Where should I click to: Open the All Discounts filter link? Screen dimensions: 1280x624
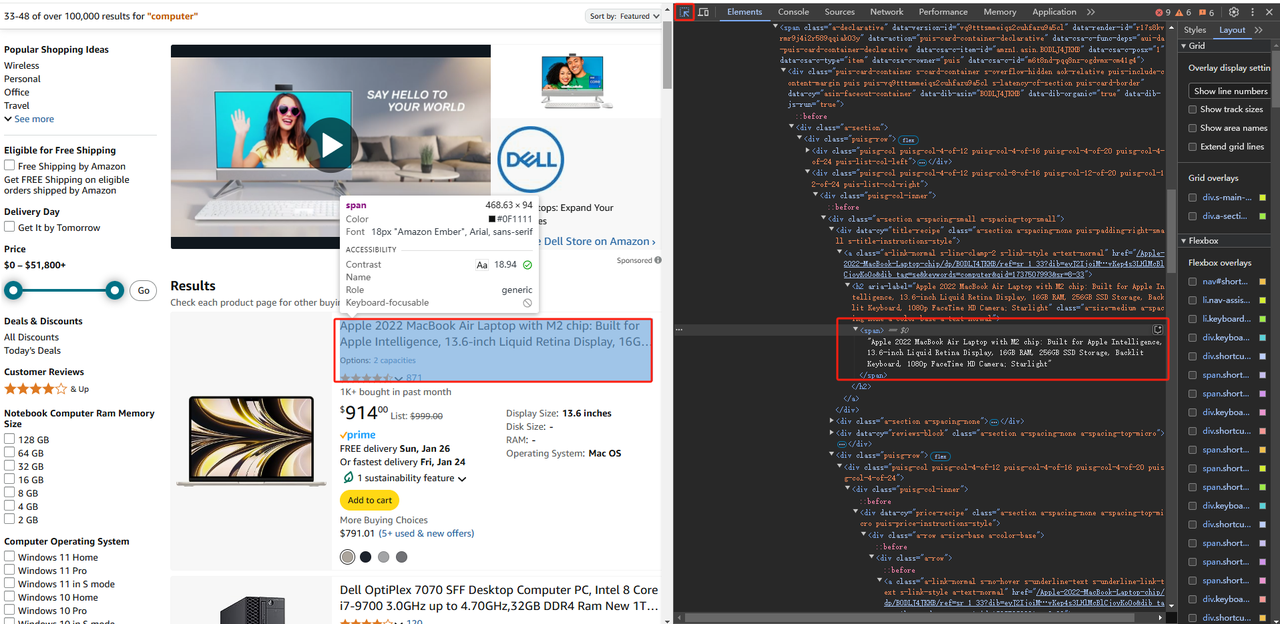[31, 337]
